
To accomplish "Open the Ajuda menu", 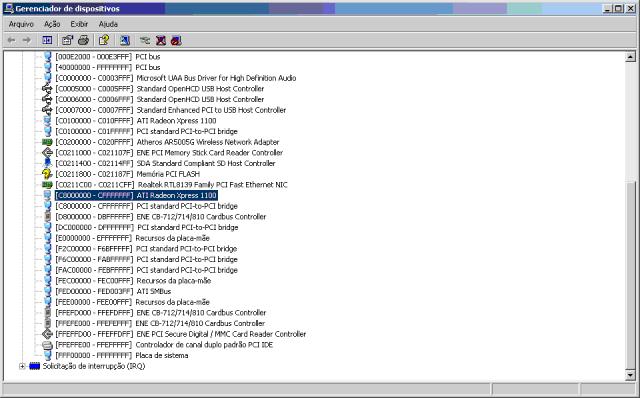I will click(x=108, y=24).
